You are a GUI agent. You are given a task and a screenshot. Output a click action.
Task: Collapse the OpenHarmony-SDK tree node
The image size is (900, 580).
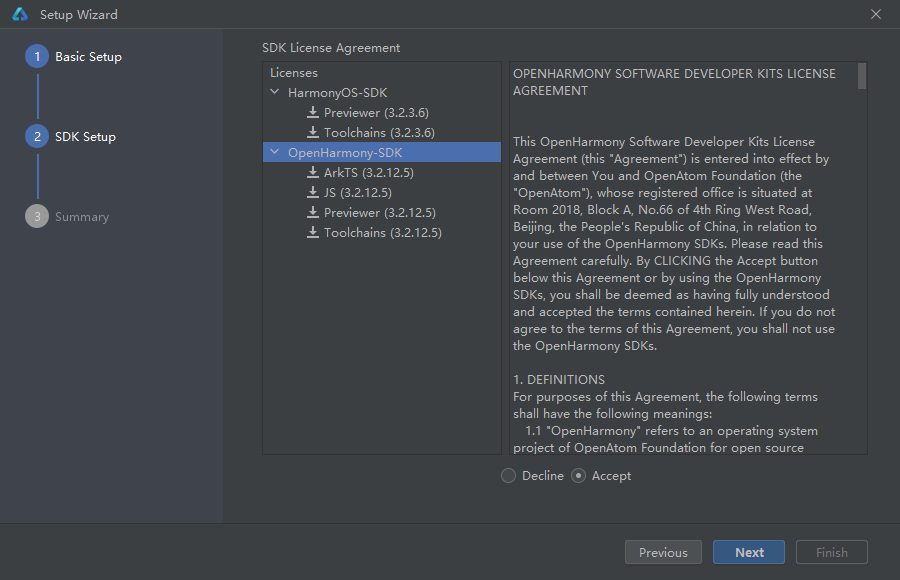pos(275,152)
